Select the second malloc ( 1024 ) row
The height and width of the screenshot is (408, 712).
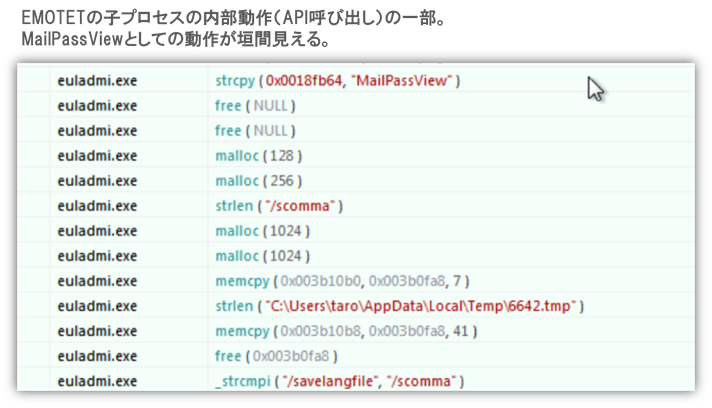click(262, 256)
